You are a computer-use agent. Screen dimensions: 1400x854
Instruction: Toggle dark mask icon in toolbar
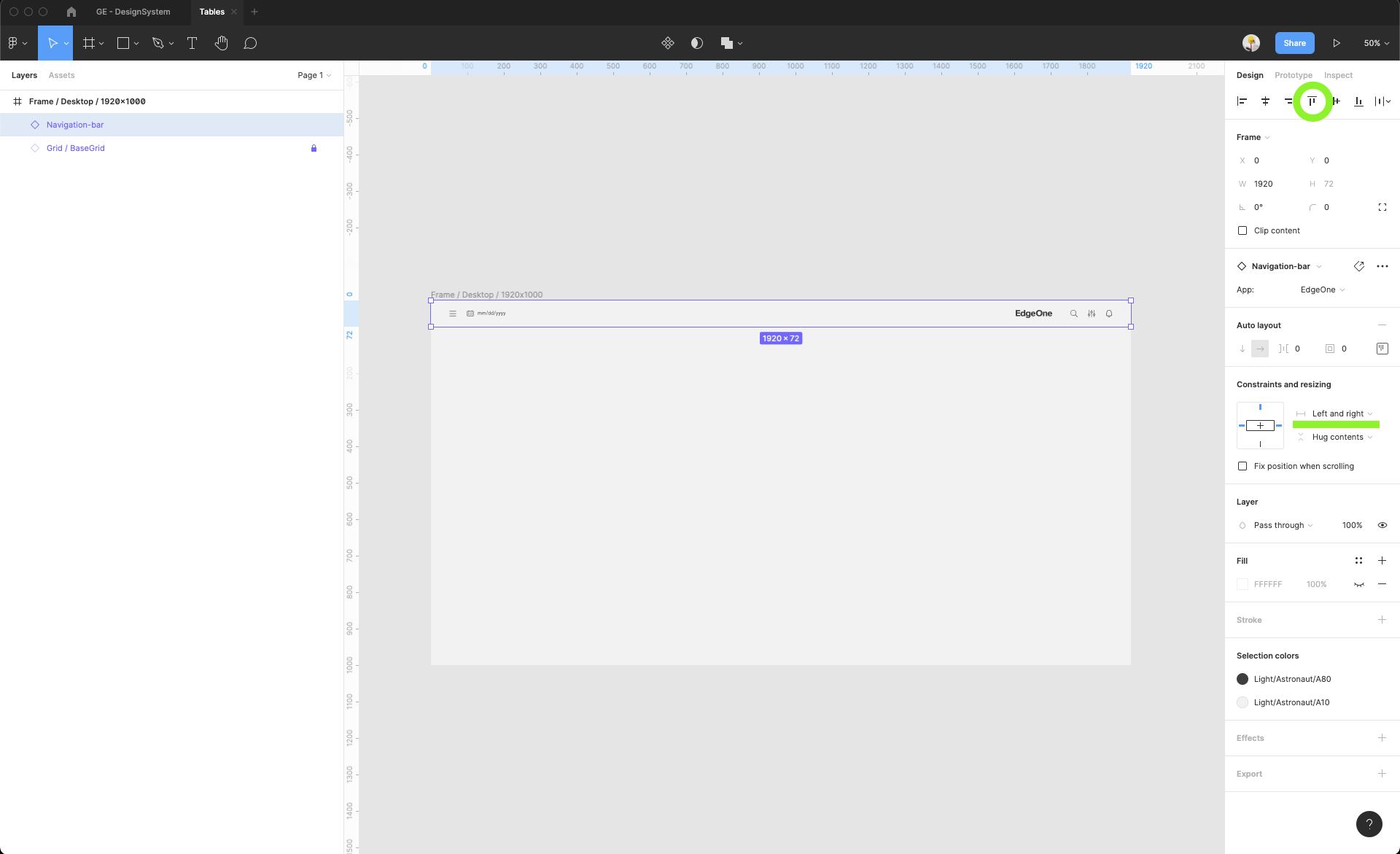696,43
